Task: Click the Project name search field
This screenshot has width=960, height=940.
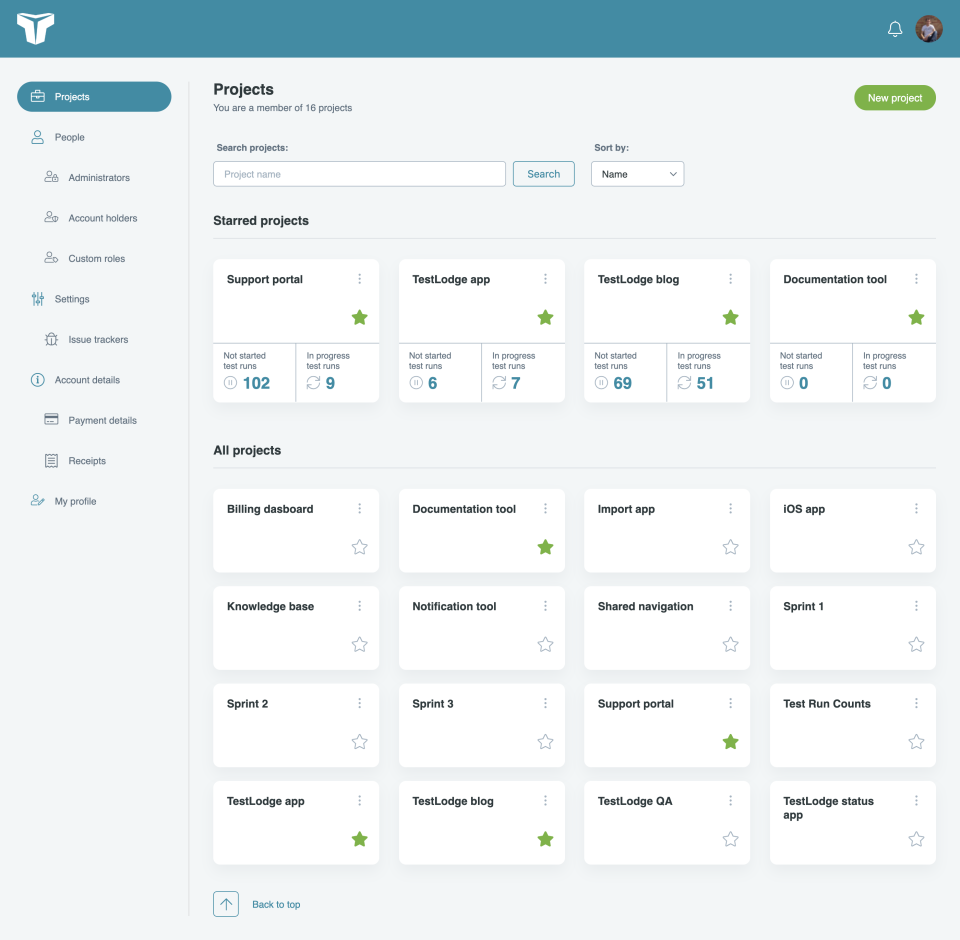Action: coord(358,173)
